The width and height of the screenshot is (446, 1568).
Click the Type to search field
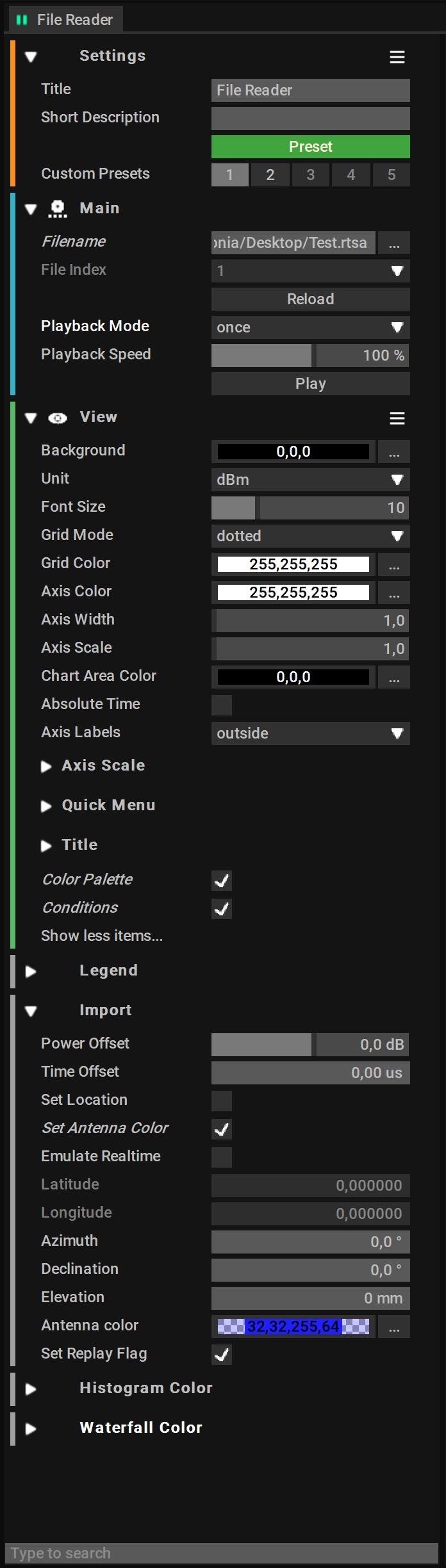(221, 1553)
